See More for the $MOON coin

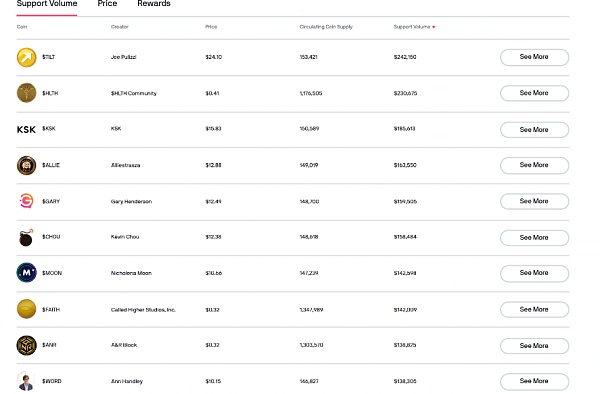[x=534, y=273]
